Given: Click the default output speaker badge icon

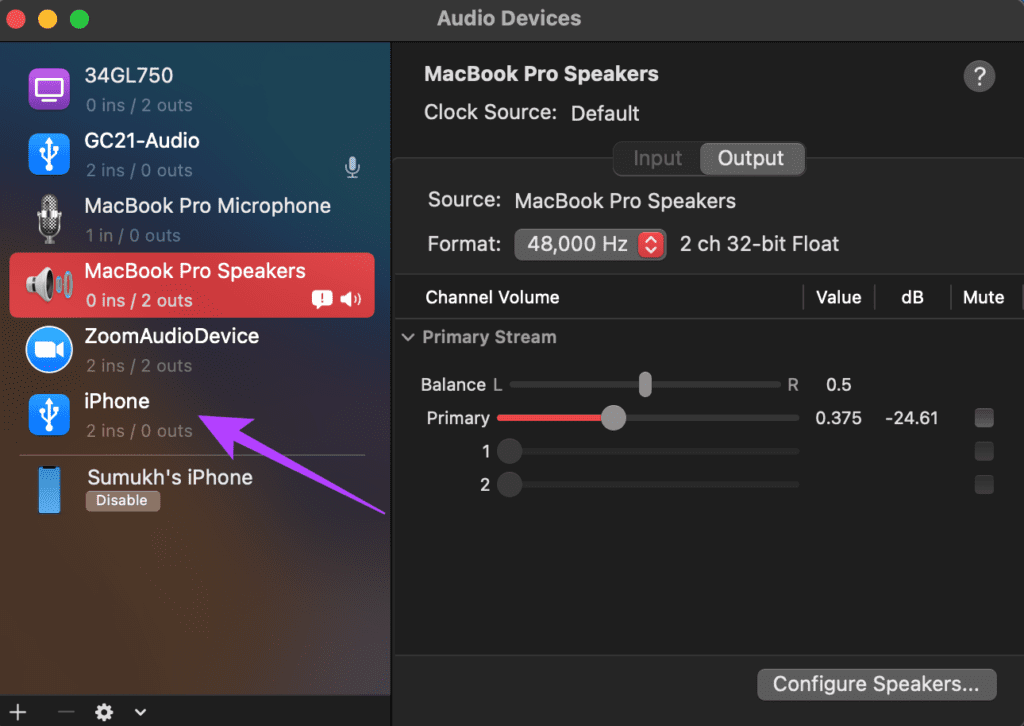Looking at the screenshot, I should (x=351, y=299).
